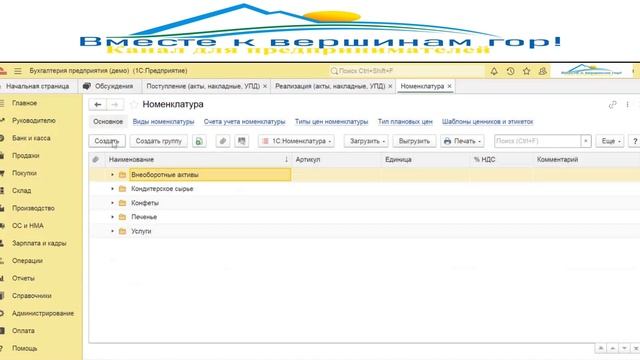Image resolution: width=640 pixels, height=360 pixels.
Task: Open ОС и НМА section
Action: click(27, 226)
